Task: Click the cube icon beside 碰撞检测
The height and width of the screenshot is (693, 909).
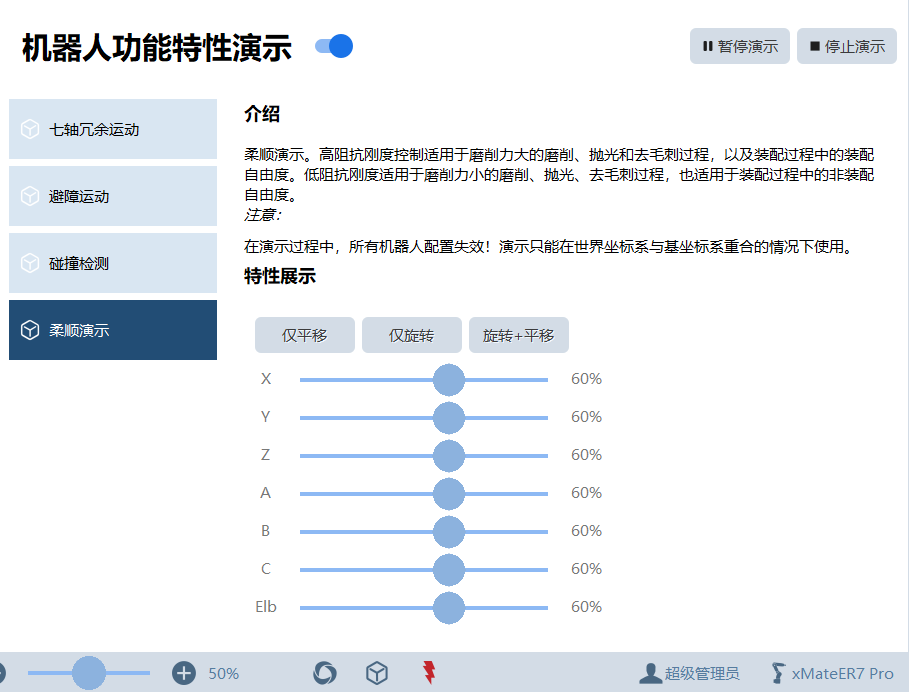Action: pyautogui.click(x=30, y=263)
